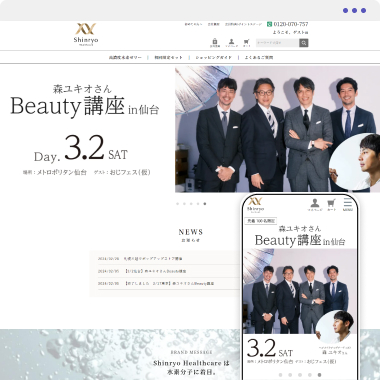Open the second nav item in the main menu
380x380 pixels.
coord(168,57)
